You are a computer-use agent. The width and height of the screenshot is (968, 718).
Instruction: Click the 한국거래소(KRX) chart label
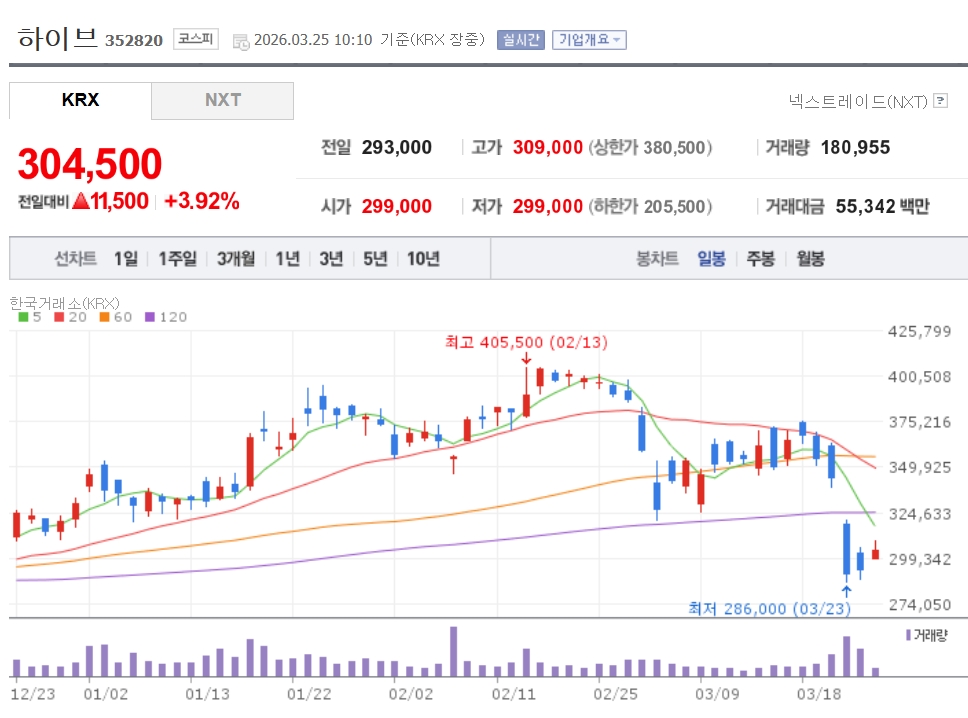64,303
